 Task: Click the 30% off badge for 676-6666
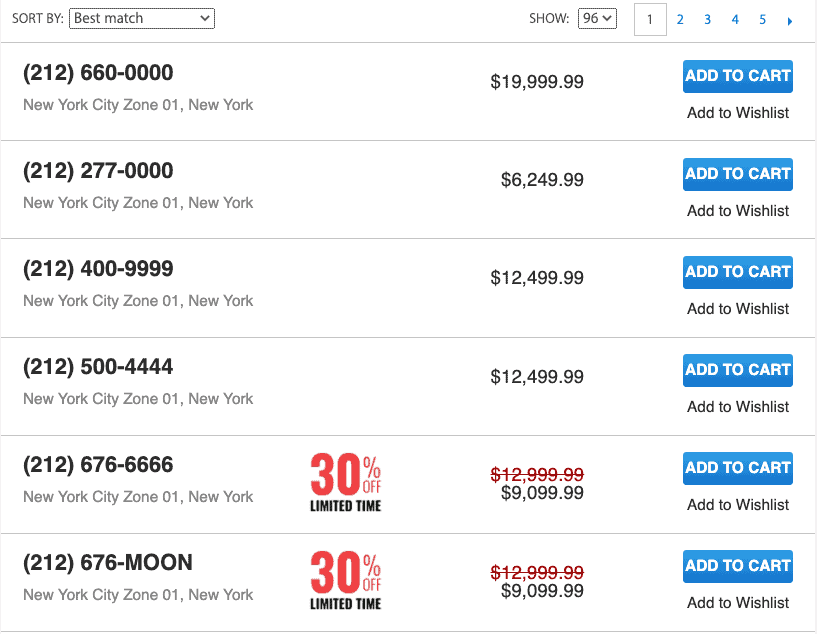pos(345,482)
